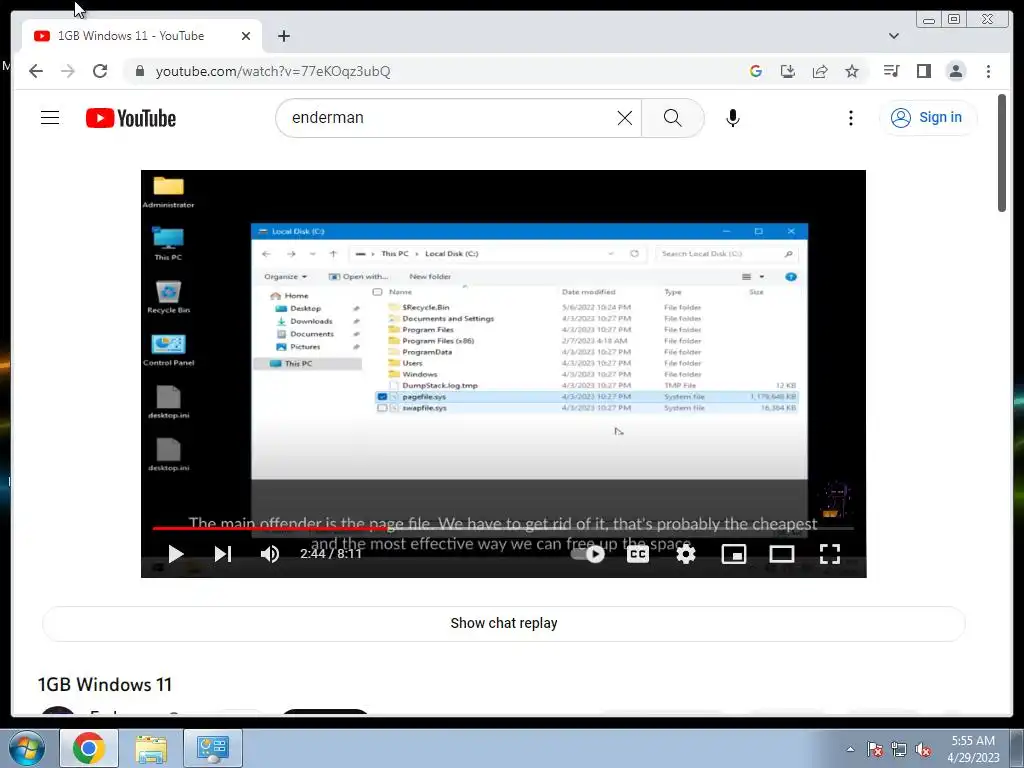This screenshot has height=768, width=1024.
Task: Click the muted speaker tray icon
Action: tap(923, 749)
